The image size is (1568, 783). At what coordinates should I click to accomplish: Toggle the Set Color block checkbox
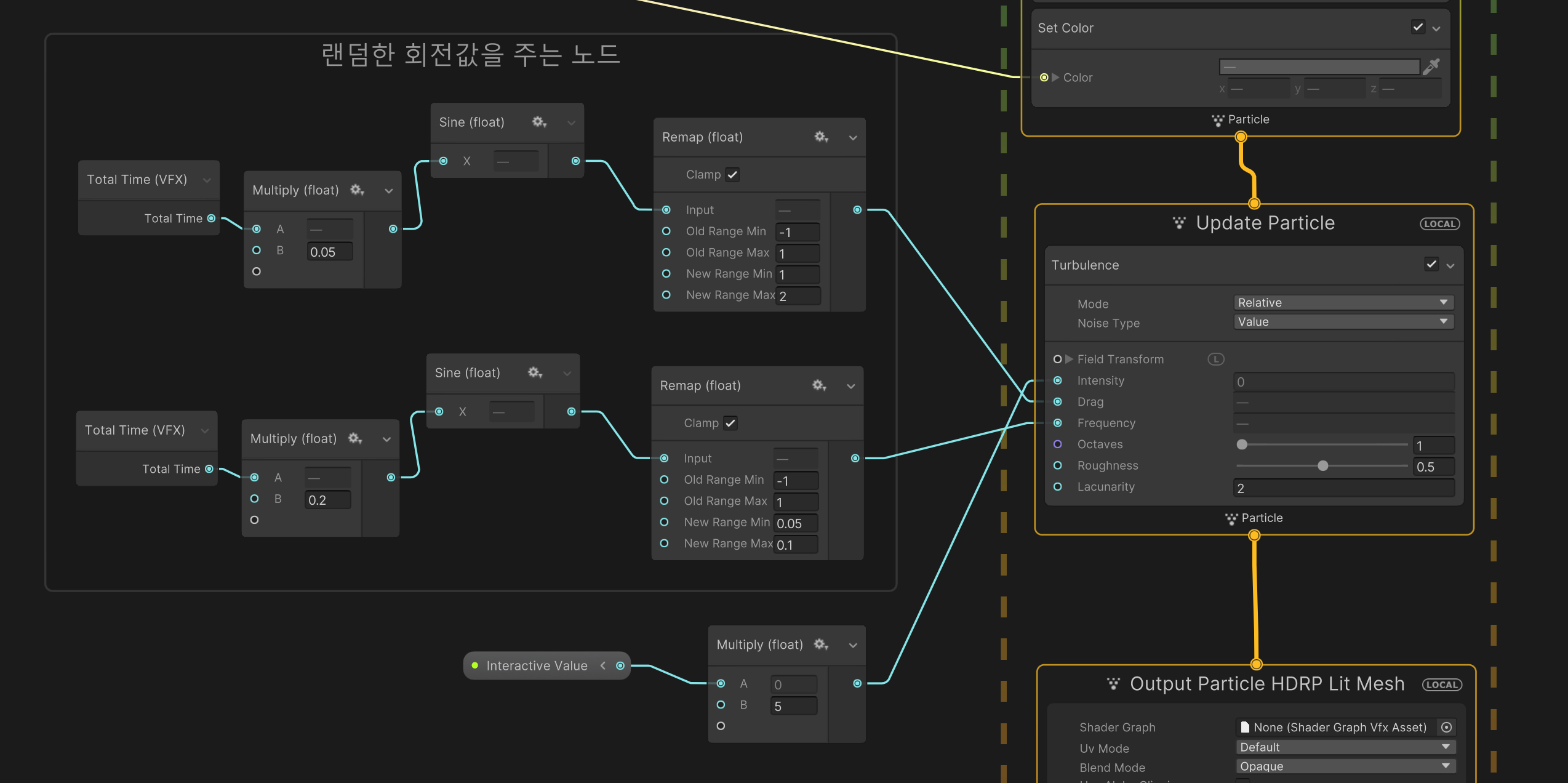1418,27
